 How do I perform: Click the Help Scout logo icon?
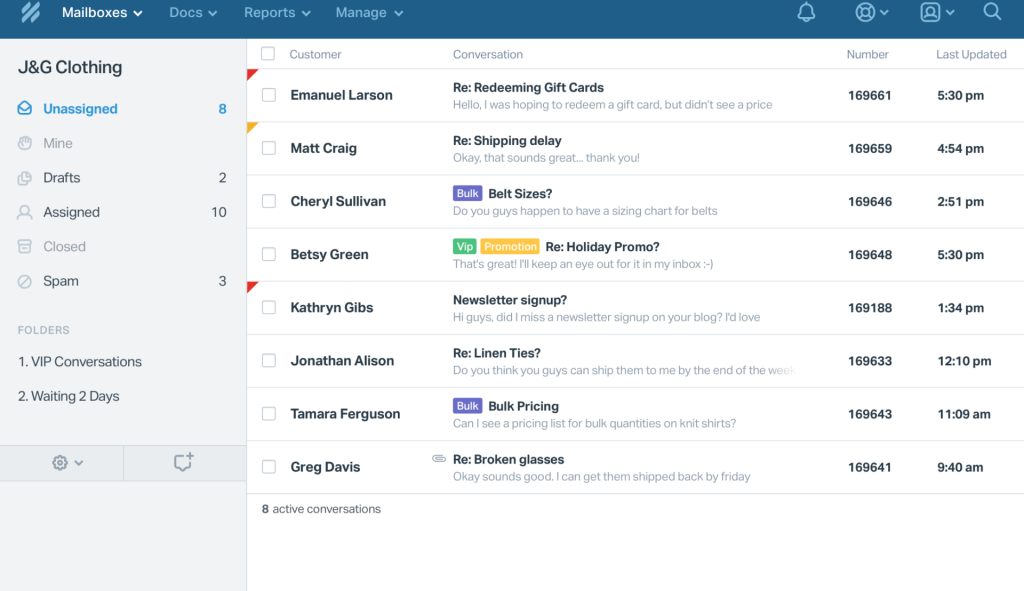pos(30,12)
